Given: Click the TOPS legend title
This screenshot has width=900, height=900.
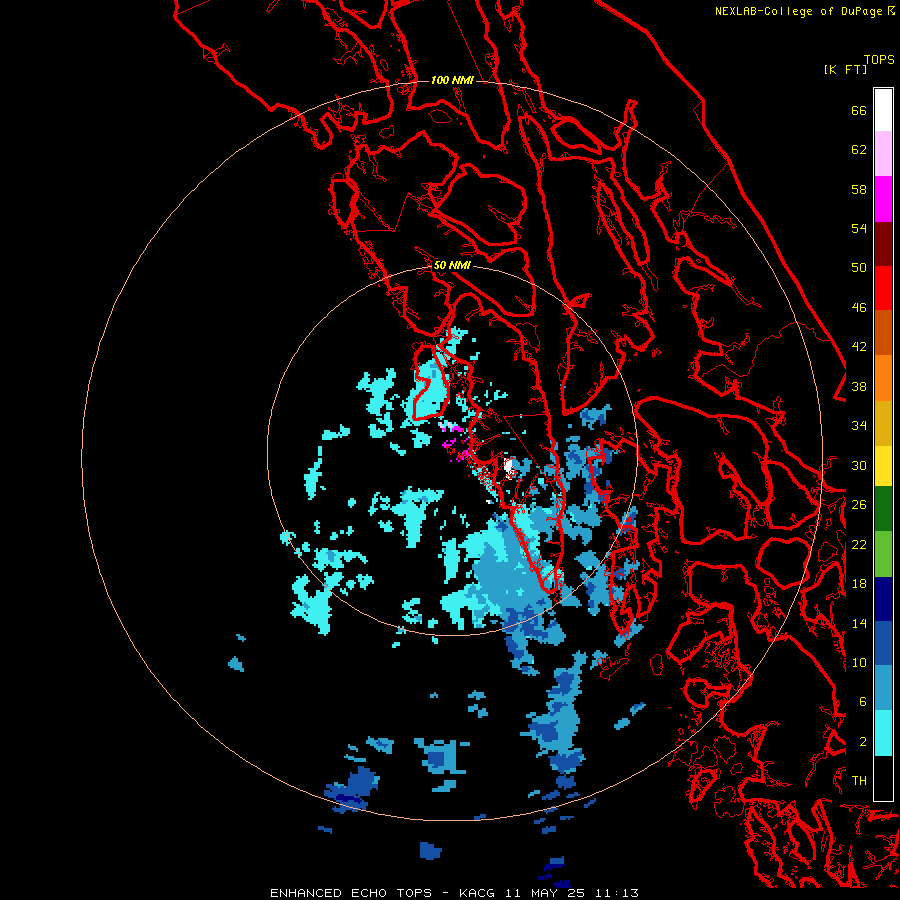Looking at the screenshot, I should [879, 60].
